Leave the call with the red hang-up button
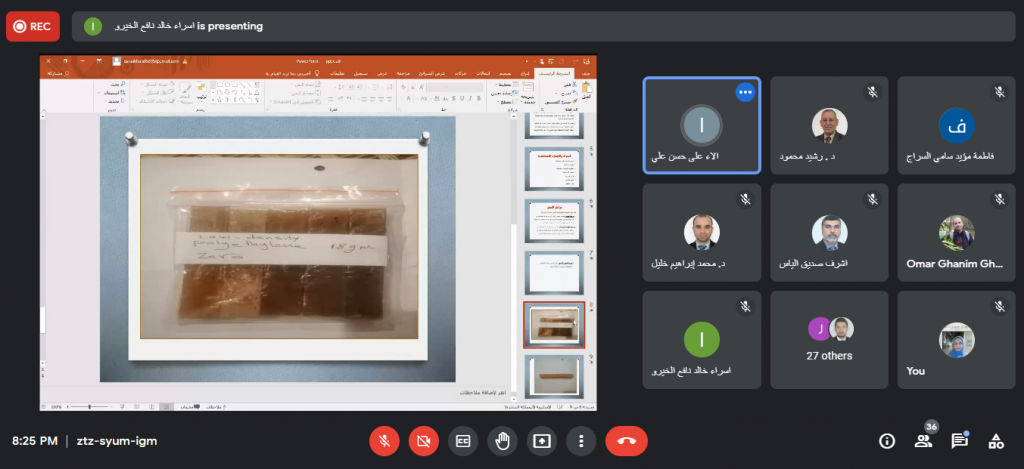 tap(626, 440)
